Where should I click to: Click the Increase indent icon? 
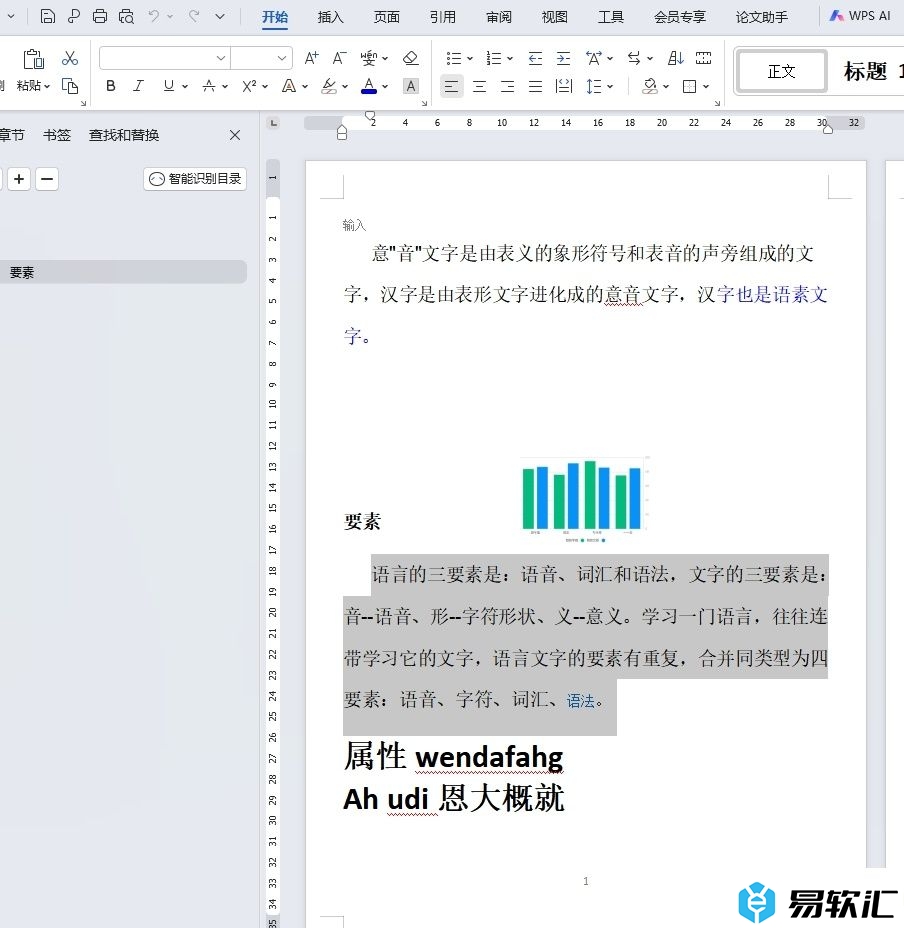click(x=564, y=58)
